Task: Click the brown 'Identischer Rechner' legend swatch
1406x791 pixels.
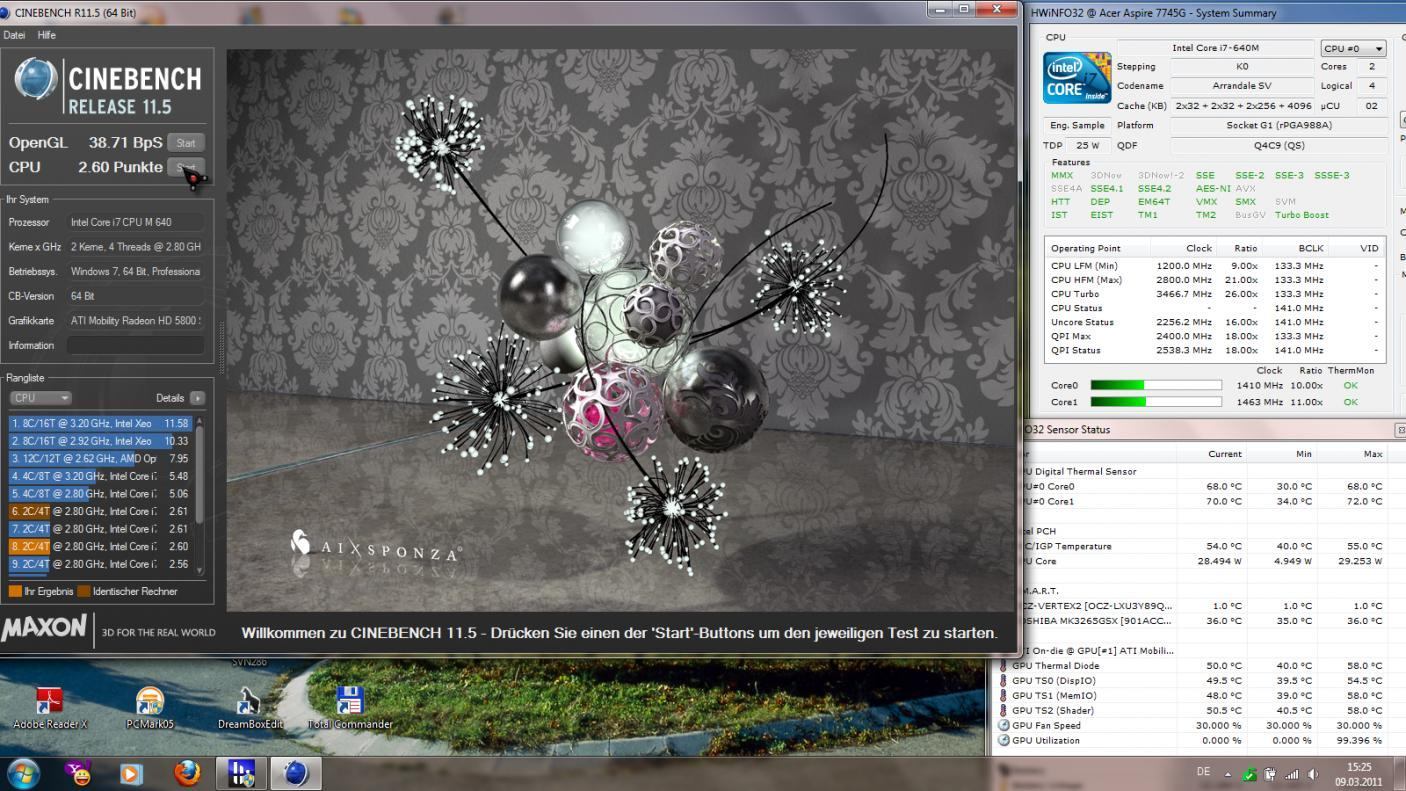Action: coord(84,591)
